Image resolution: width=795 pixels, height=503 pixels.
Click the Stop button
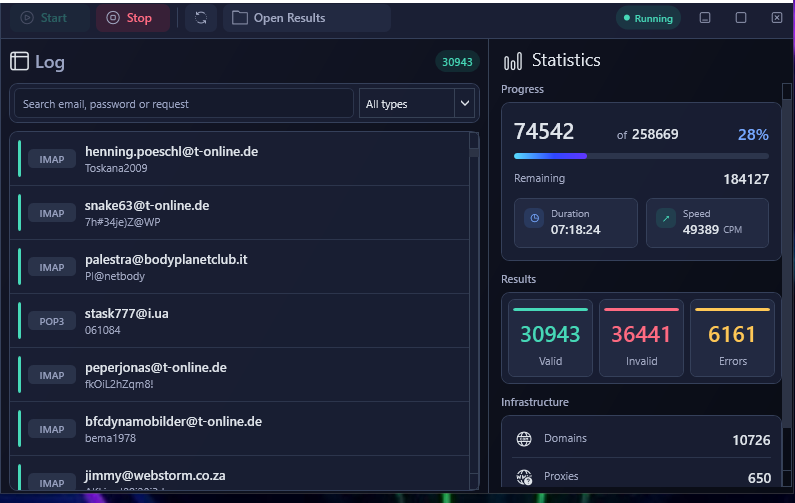(133, 18)
